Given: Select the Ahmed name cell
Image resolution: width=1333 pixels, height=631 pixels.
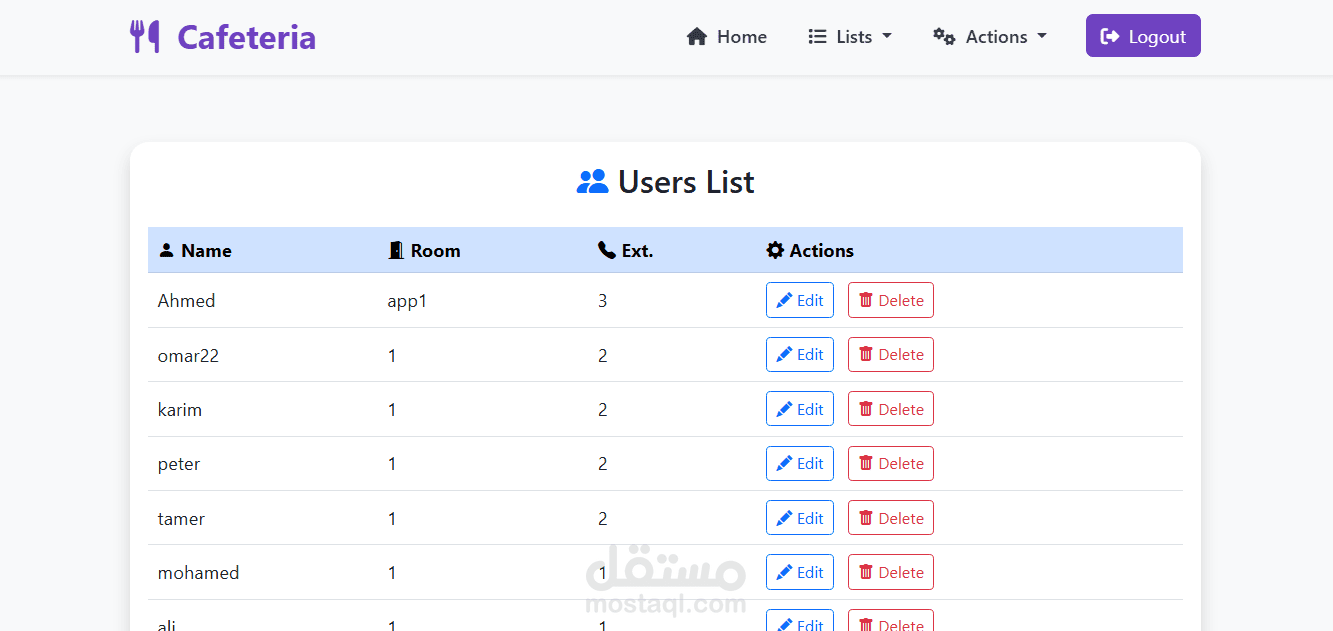Looking at the screenshot, I should [x=187, y=300].
